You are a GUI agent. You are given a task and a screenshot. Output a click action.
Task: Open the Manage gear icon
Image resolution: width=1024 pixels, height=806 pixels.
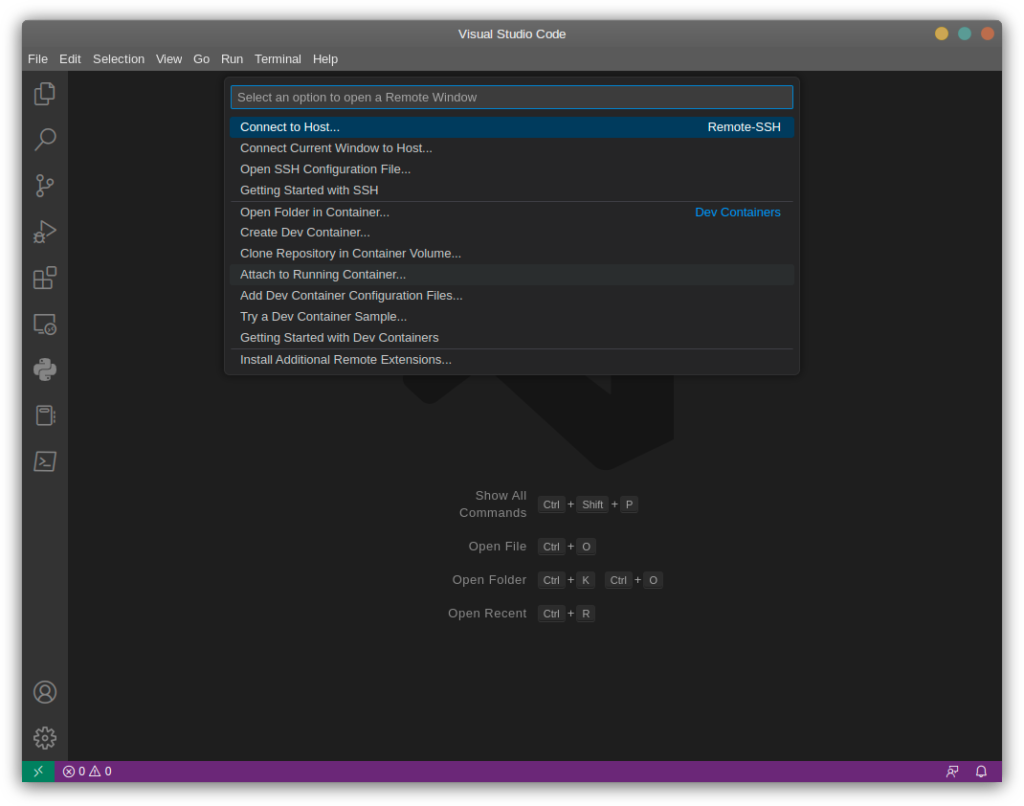[x=45, y=738]
